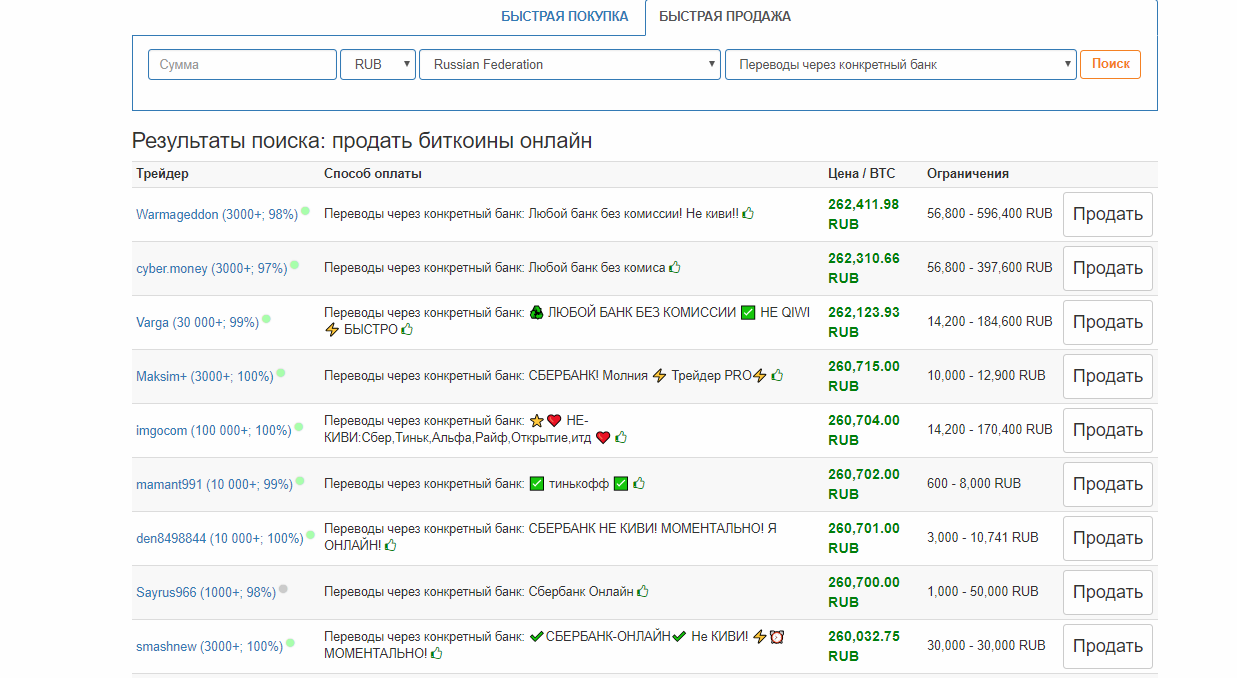Select the БЫСТРАЯ ПРОДАЖА tab
Screen dimensions: 1237x678
(725, 17)
